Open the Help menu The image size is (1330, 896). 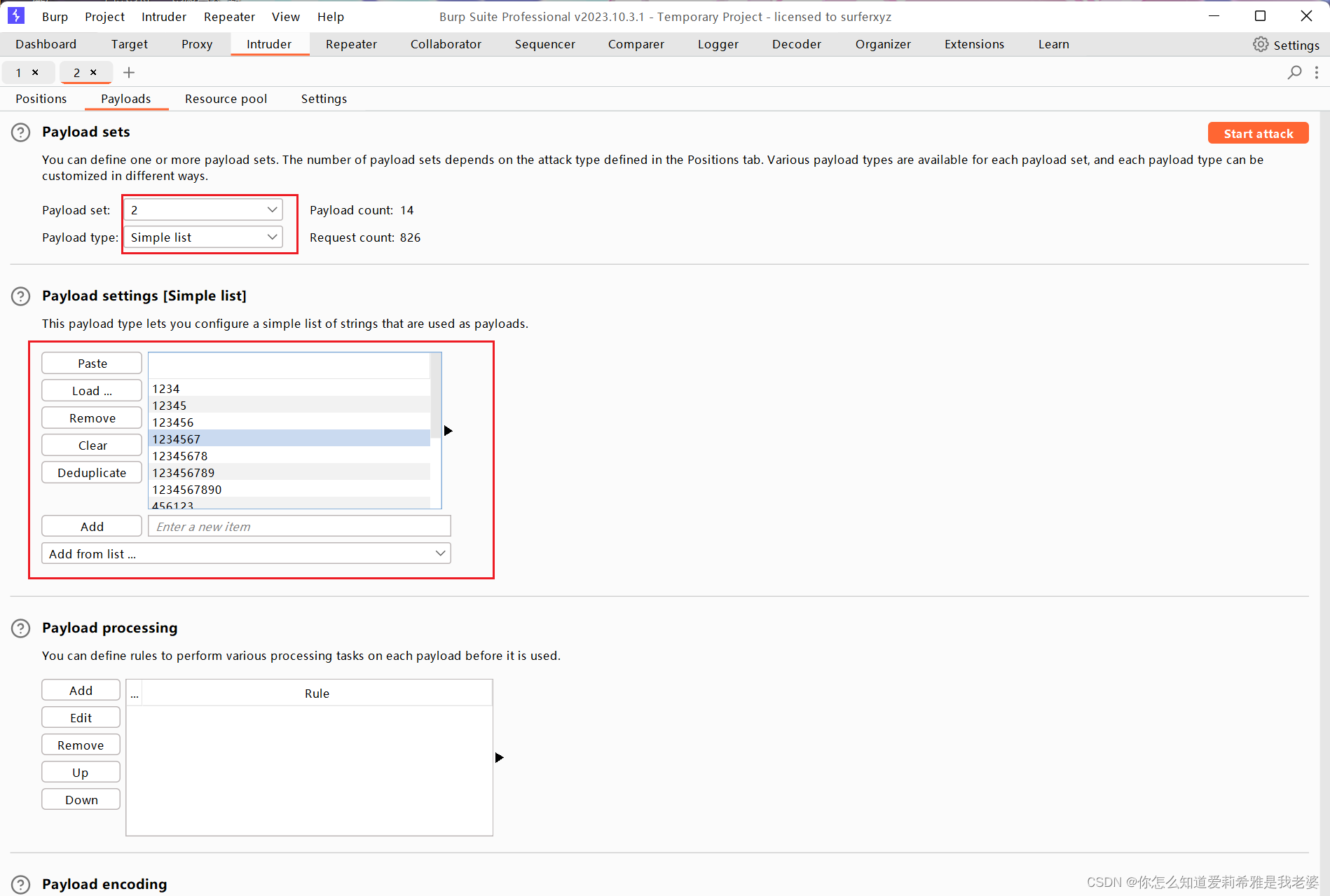coord(331,16)
